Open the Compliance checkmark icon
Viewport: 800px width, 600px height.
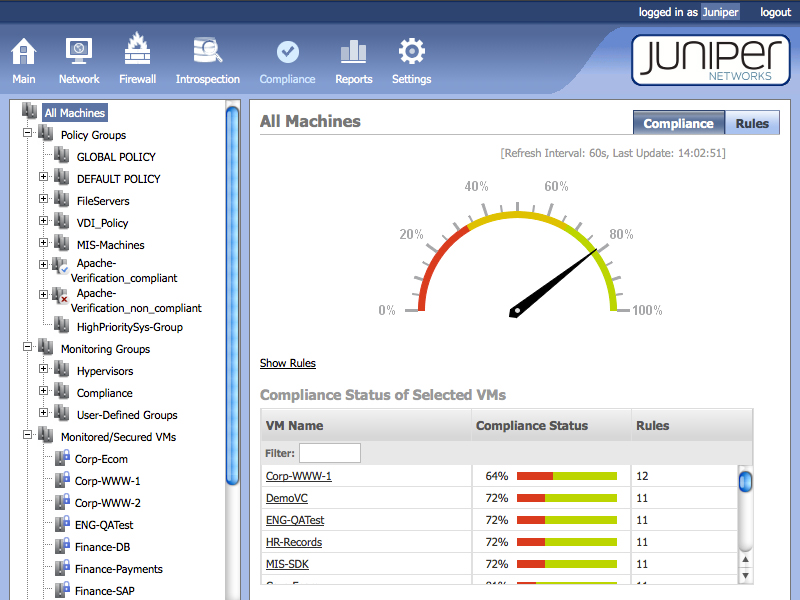click(x=288, y=52)
